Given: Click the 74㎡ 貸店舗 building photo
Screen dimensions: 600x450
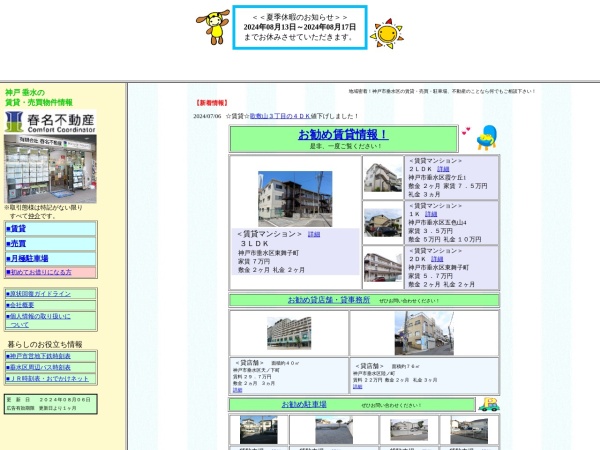Looking at the screenshot, I should (424, 333).
